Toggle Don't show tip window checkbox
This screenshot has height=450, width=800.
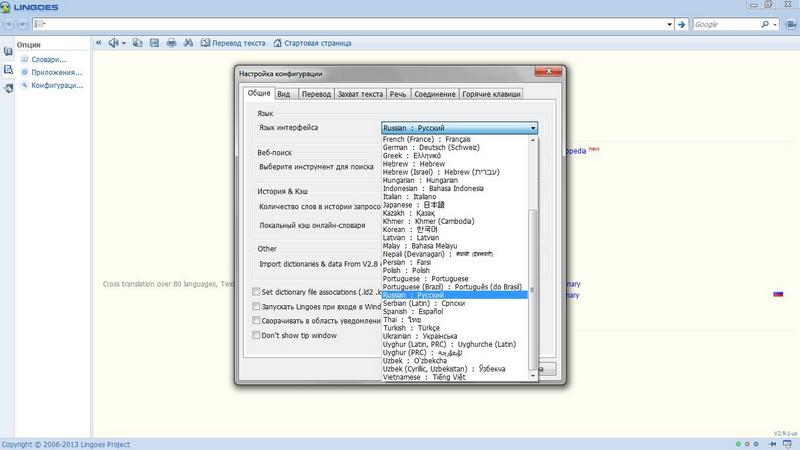click(x=256, y=335)
